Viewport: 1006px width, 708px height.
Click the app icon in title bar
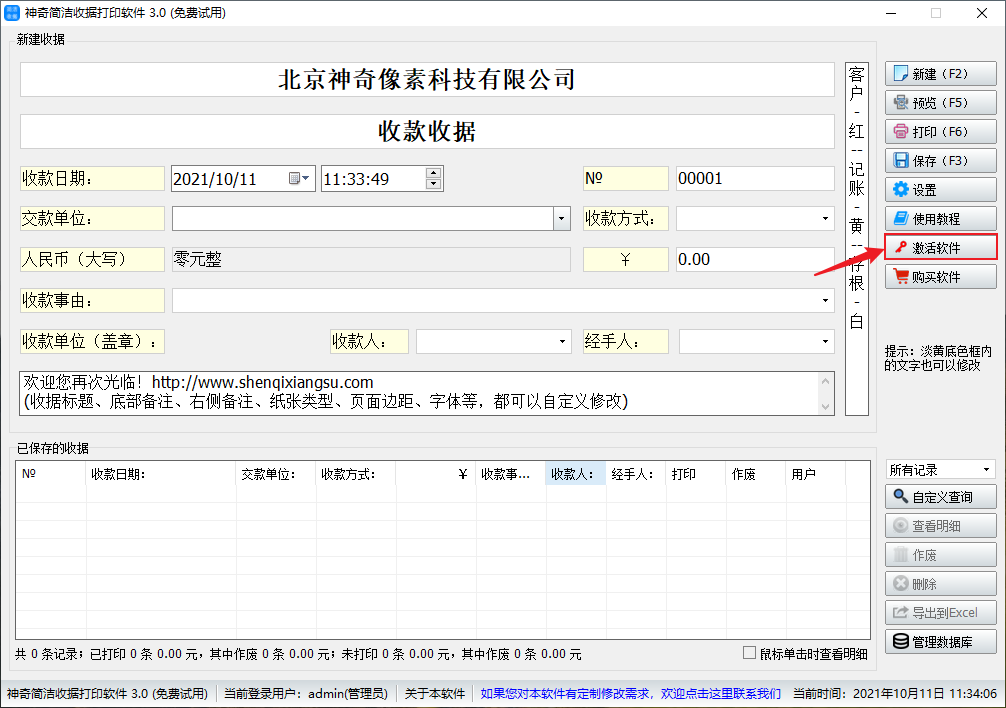click(12, 13)
